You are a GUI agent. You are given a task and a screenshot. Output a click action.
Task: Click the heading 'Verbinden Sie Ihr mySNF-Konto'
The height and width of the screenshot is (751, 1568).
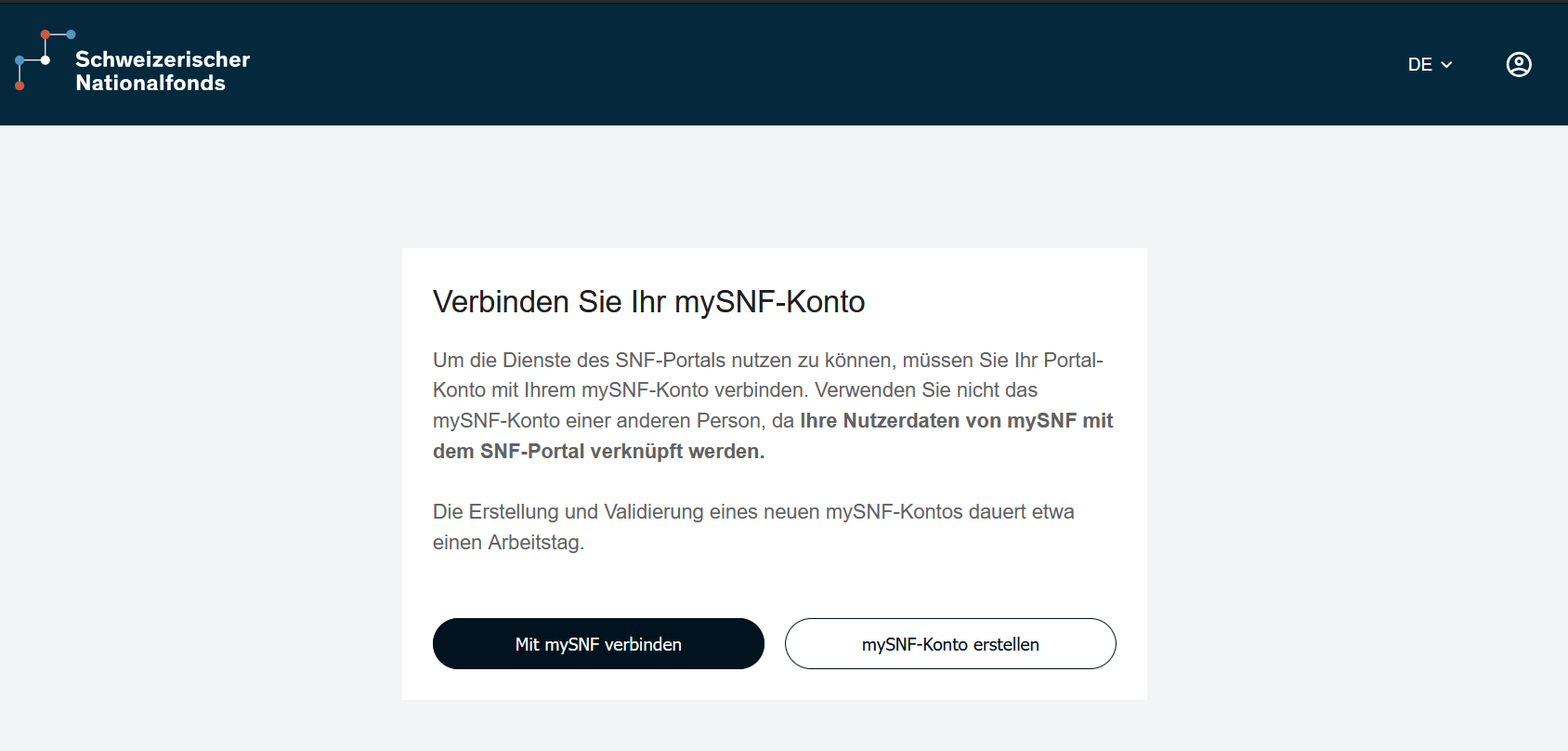pyautogui.click(x=648, y=301)
